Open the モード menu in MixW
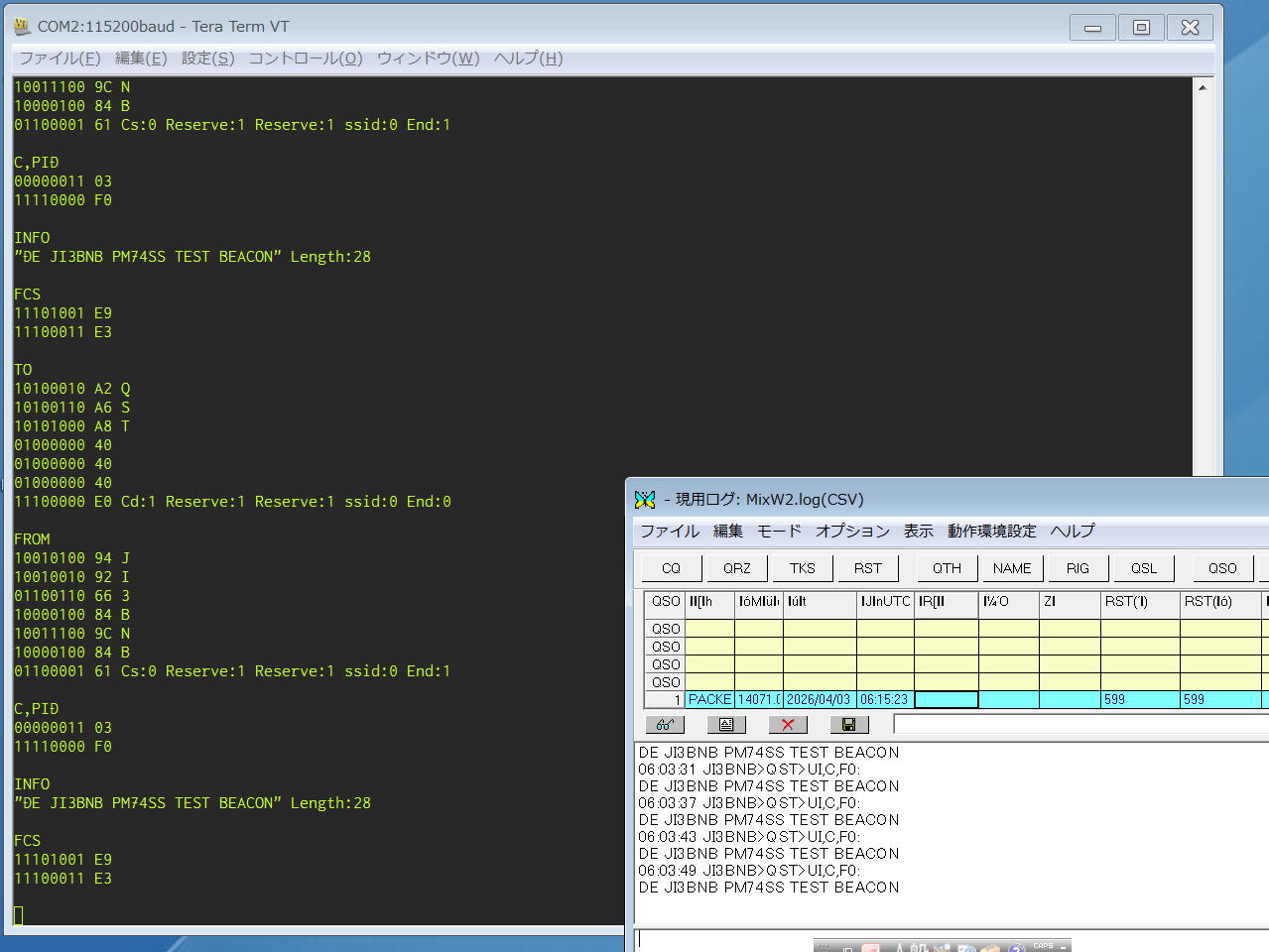Image resolution: width=1269 pixels, height=952 pixels. (779, 532)
